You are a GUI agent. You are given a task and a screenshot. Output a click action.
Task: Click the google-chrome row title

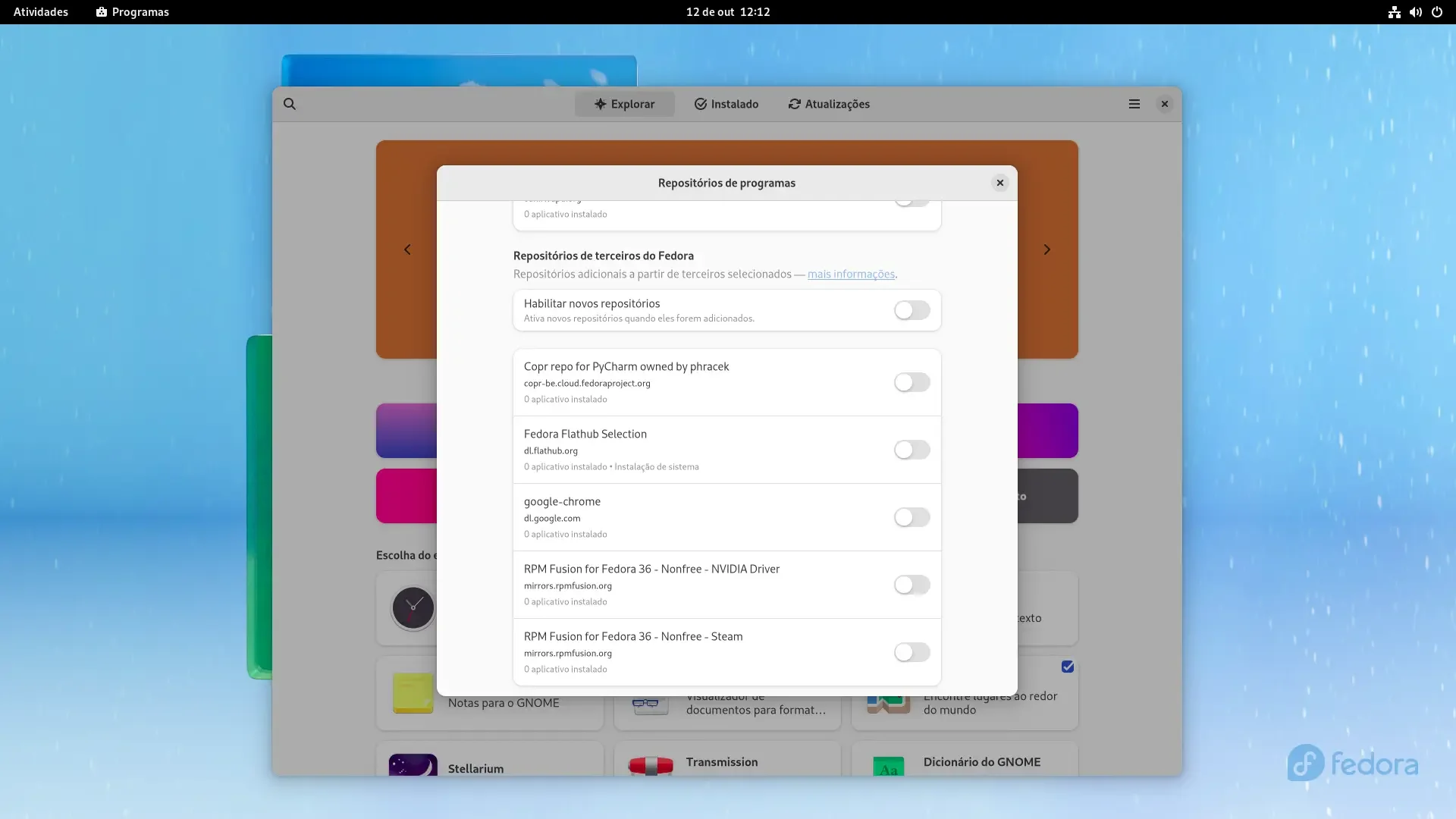coord(562,501)
